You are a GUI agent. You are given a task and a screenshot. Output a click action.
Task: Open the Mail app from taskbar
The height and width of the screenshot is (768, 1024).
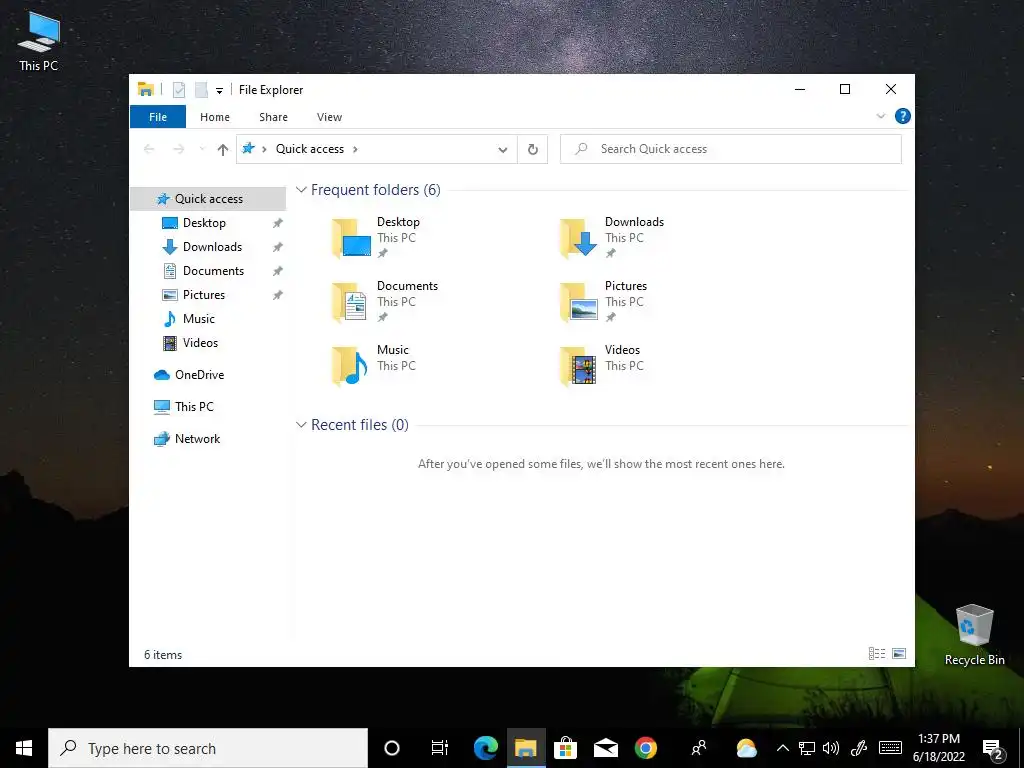click(605, 748)
